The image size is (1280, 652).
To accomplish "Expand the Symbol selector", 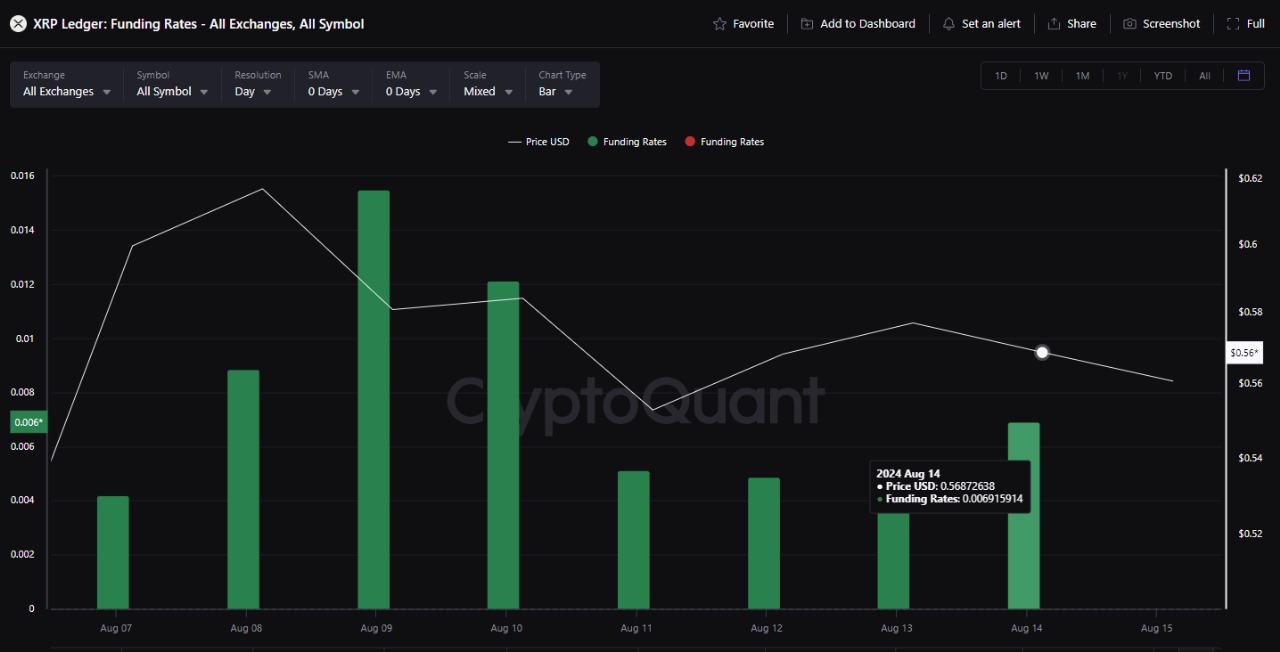I will 170,91.
